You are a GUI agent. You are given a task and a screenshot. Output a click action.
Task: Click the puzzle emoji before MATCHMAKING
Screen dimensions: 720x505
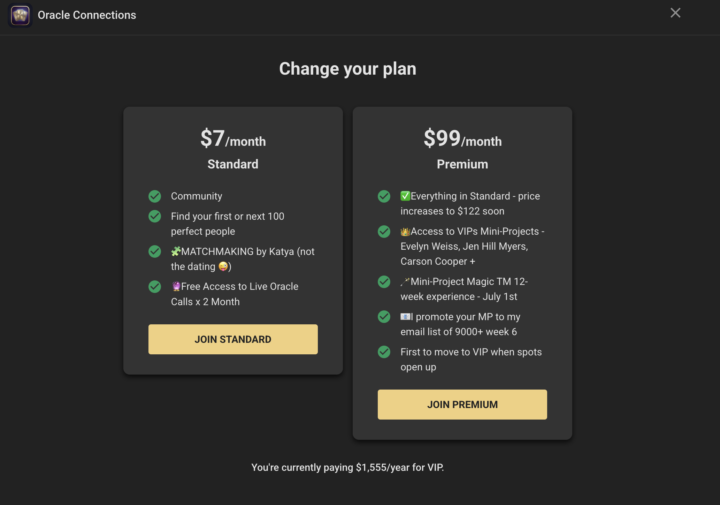click(176, 252)
